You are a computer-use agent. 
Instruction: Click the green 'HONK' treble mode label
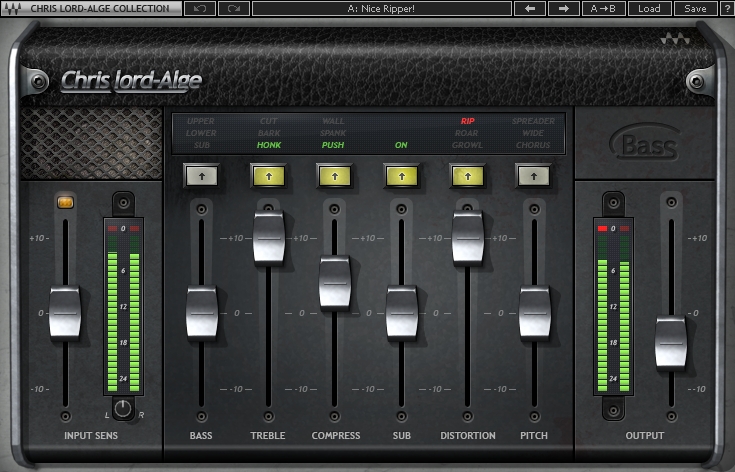pyautogui.click(x=269, y=145)
